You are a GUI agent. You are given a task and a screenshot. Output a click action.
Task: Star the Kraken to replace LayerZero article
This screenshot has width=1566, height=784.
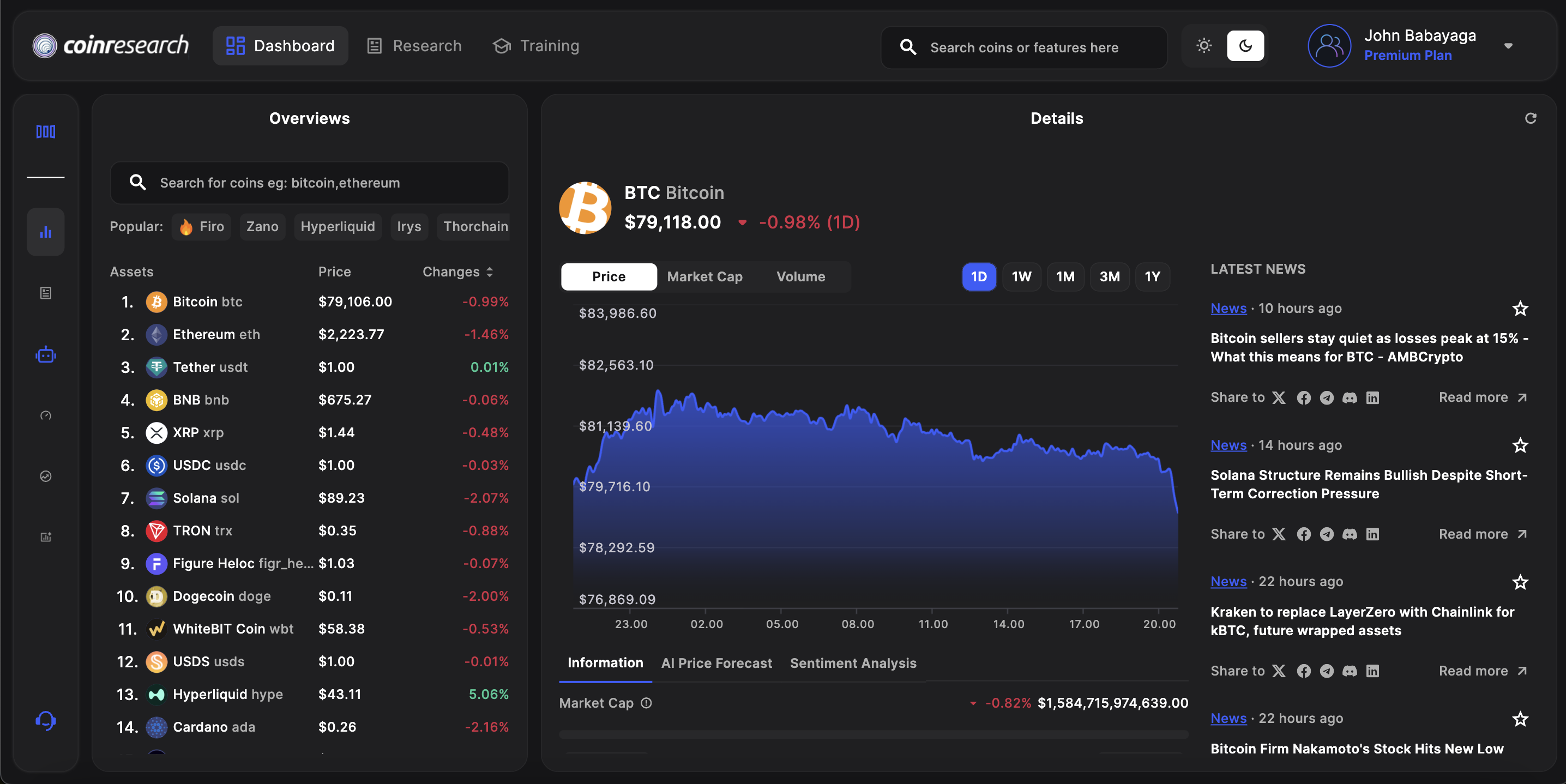pos(1520,582)
